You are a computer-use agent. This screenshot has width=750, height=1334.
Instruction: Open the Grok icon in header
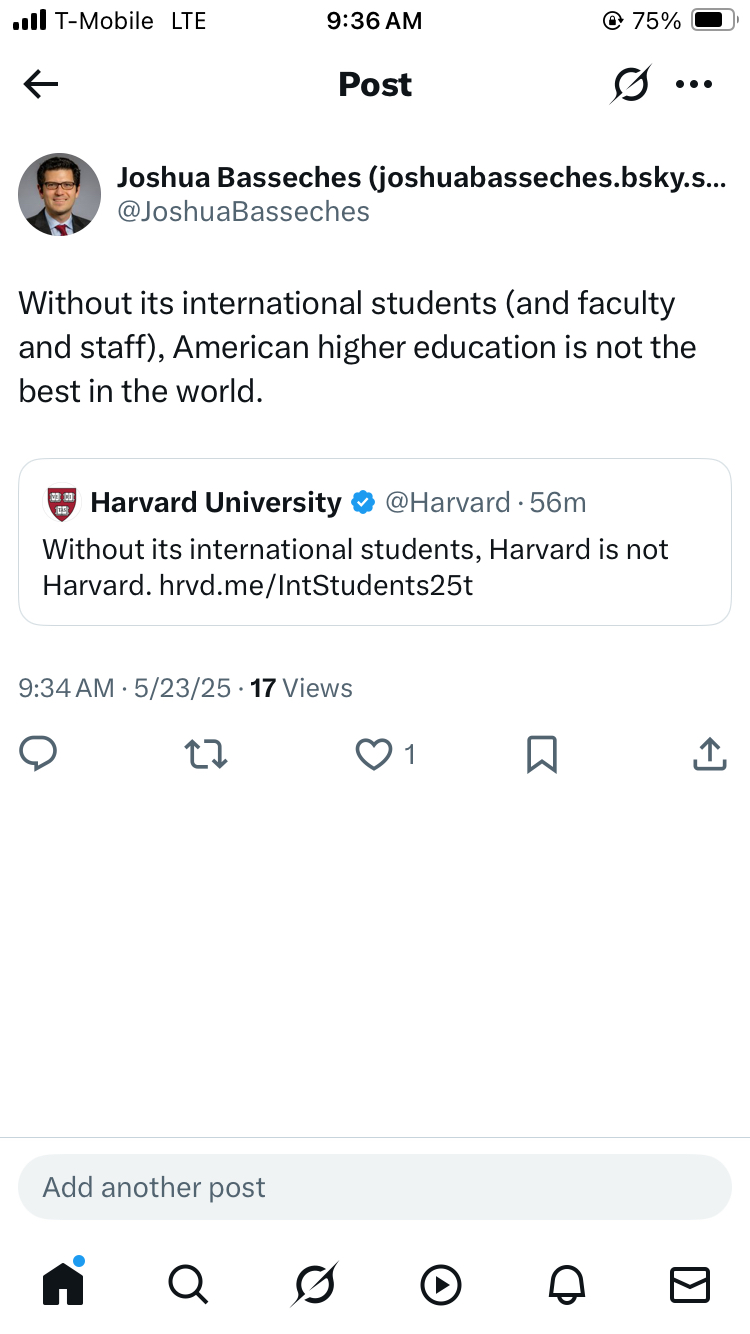tap(631, 85)
